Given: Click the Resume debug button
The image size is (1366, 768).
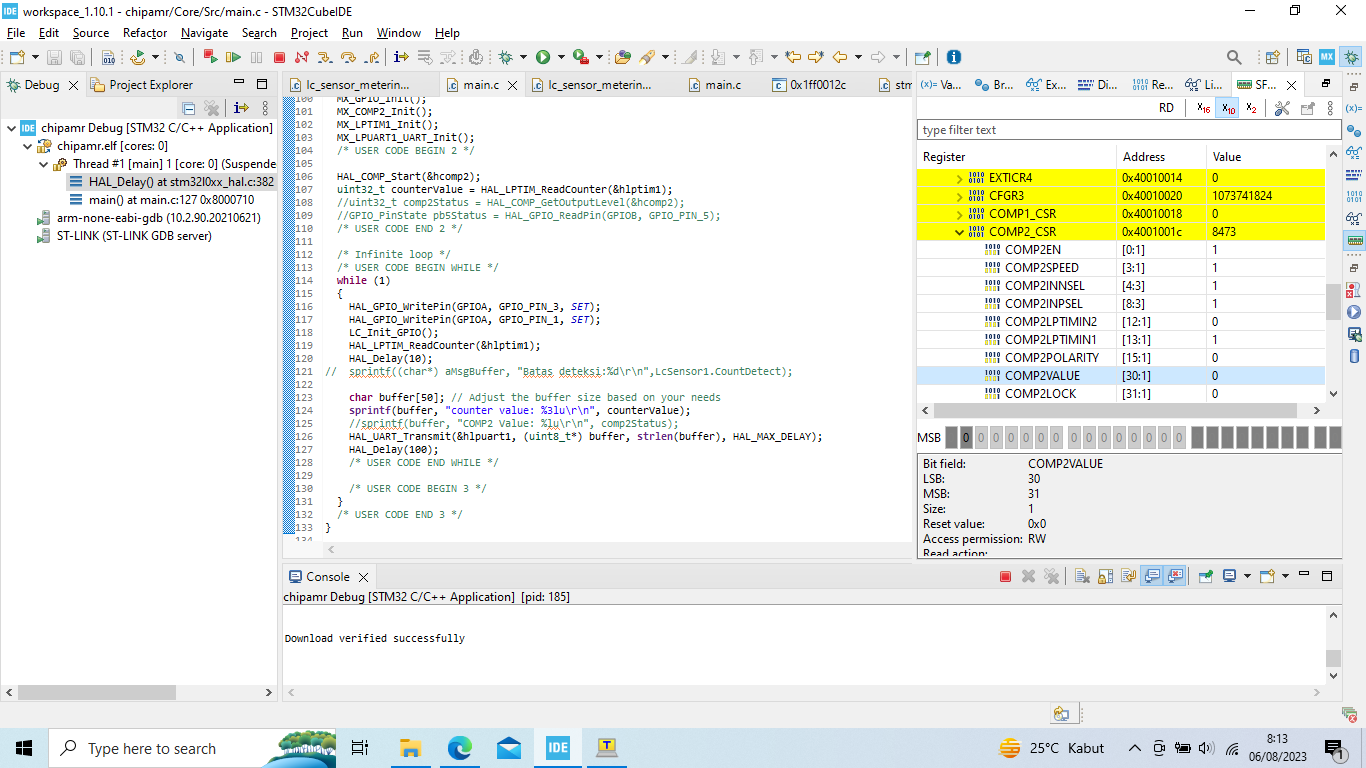Looking at the screenshot, I should pyautogui.click(x=233, y=58).
